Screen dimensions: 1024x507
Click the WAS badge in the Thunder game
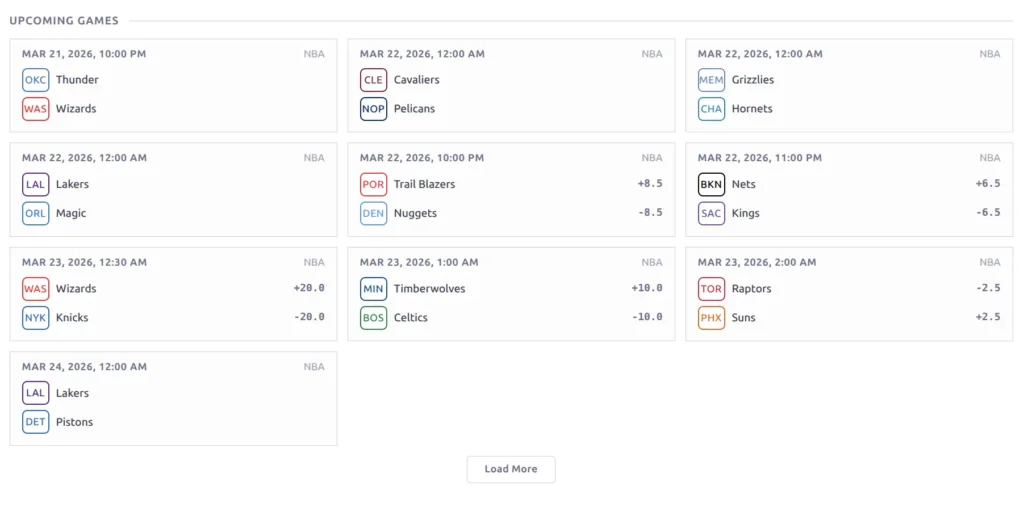(35, 108)
